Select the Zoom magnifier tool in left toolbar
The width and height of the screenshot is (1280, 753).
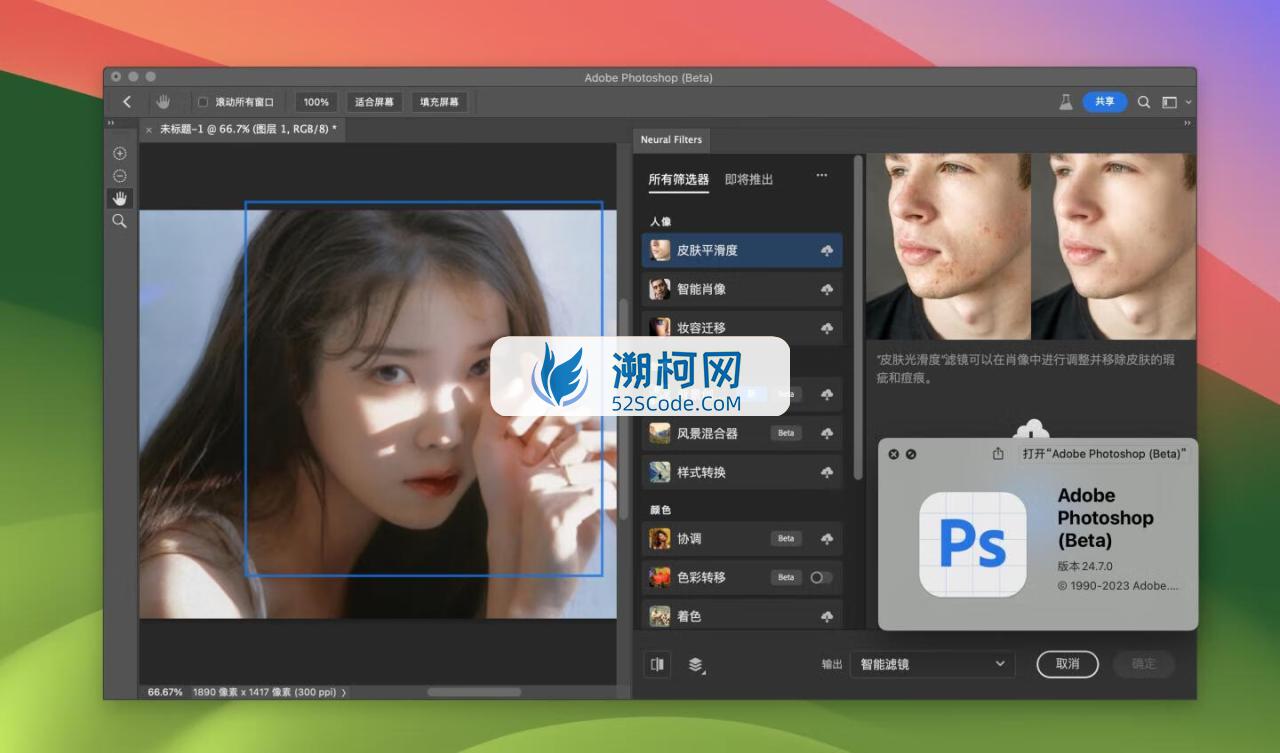tap(120, 221)
